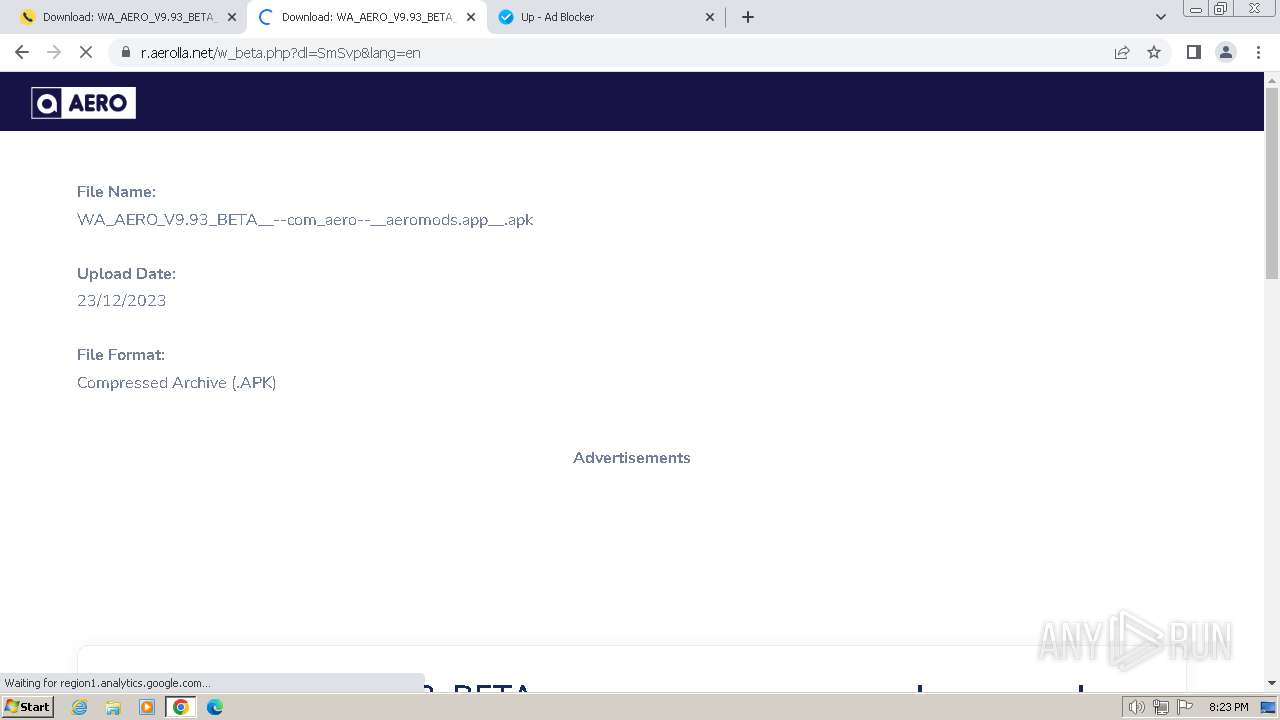Bookmark this tab star icon
Screen dimensions: 1280x720
[1154, 52]
